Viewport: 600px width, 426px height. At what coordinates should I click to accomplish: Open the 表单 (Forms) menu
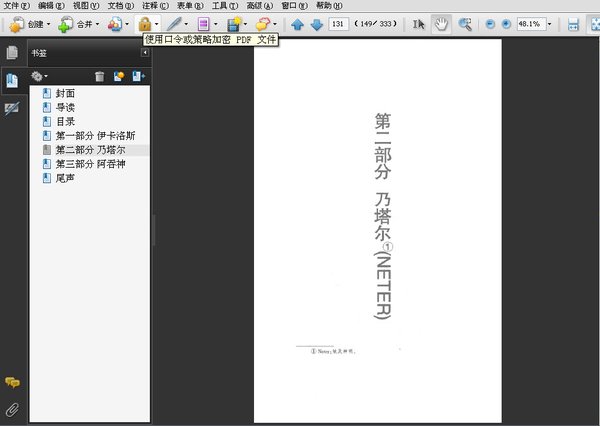[190, 5]
